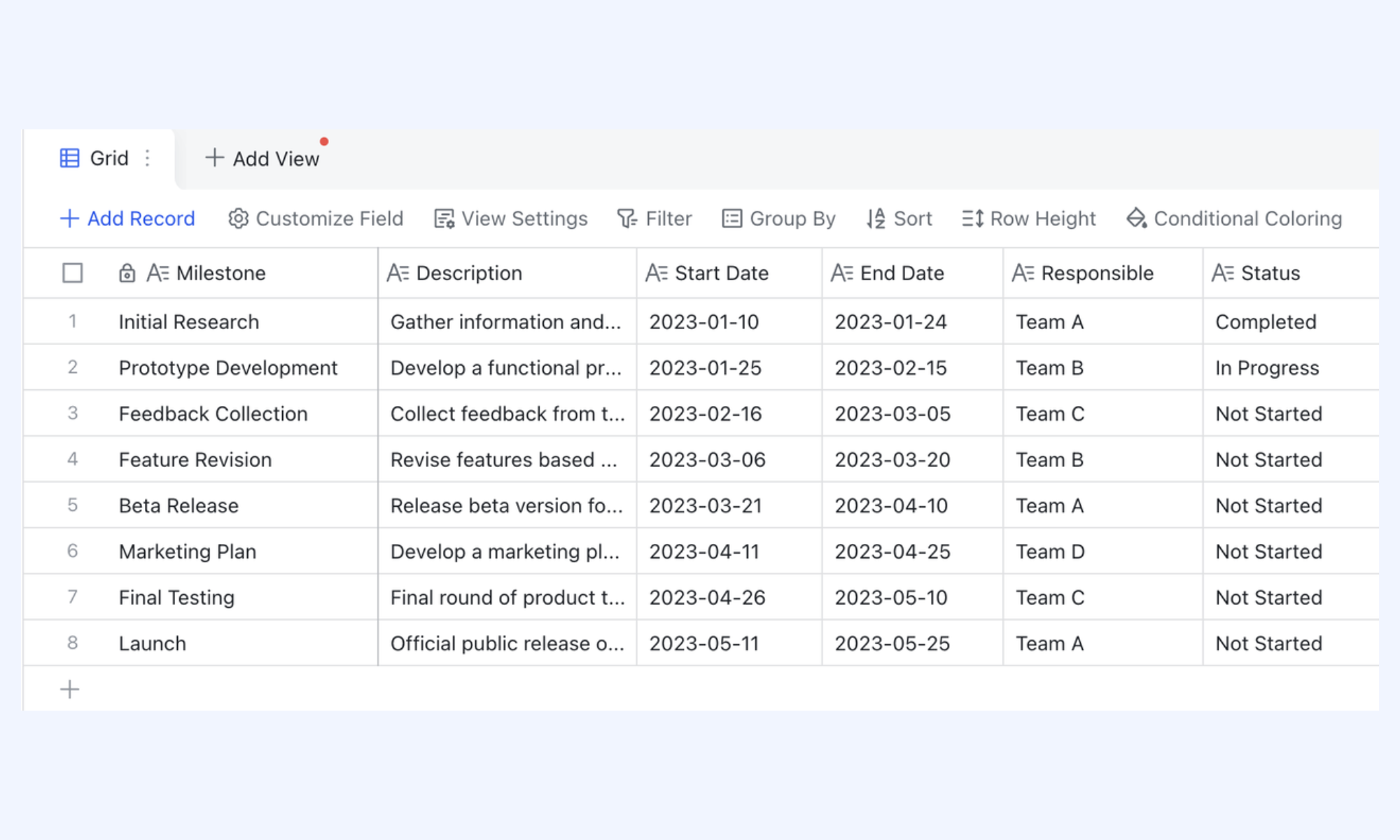Add a new row with bottom plus icon
The image size is (1400, 840).
pos(70,689)
